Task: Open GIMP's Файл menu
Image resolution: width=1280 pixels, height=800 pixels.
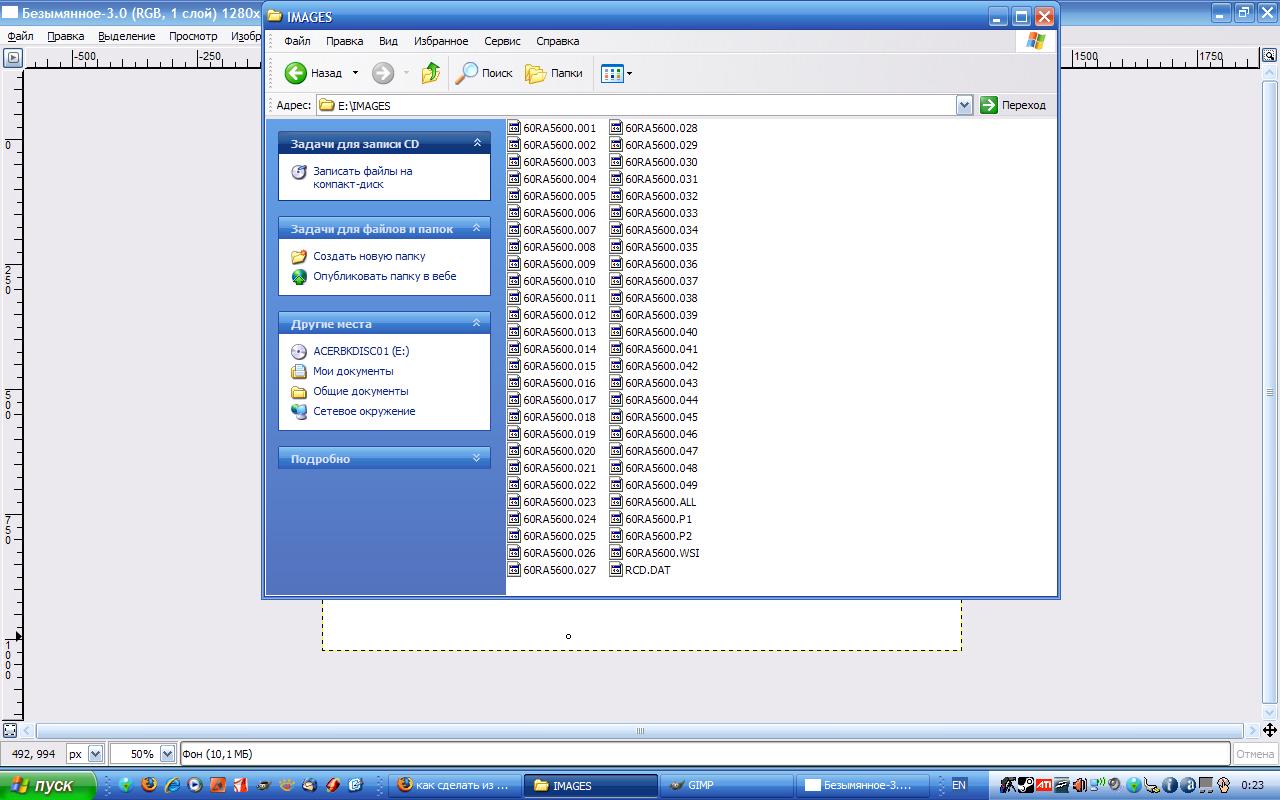Action: click(20, 36)
